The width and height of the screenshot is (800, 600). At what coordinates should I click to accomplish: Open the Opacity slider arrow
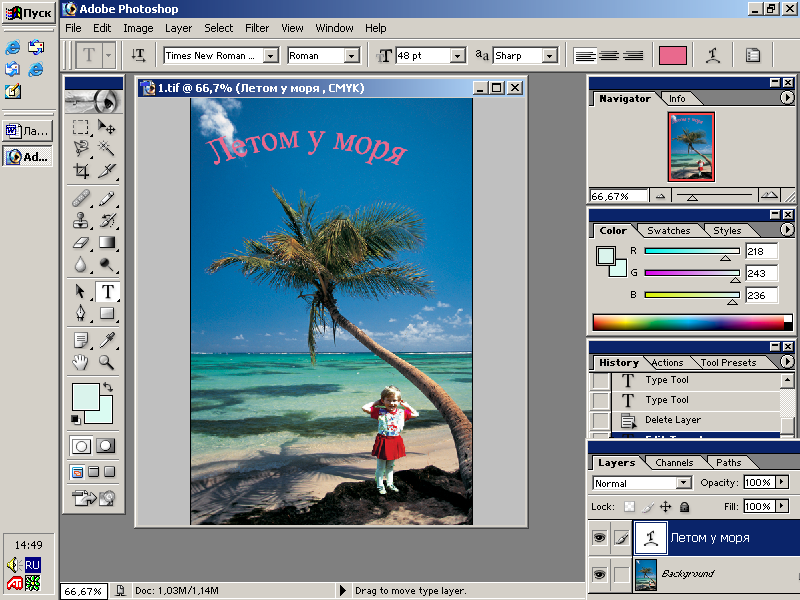pos(781,482)
